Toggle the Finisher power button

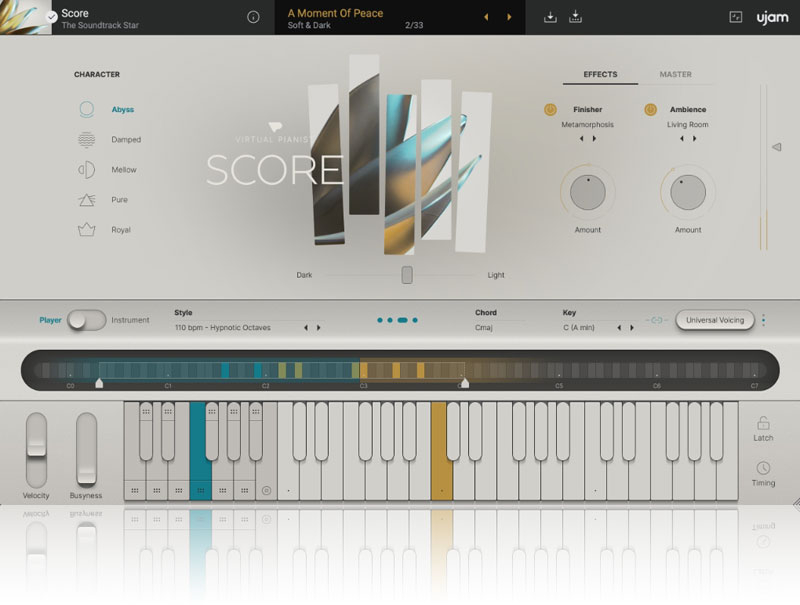(550, 109)
